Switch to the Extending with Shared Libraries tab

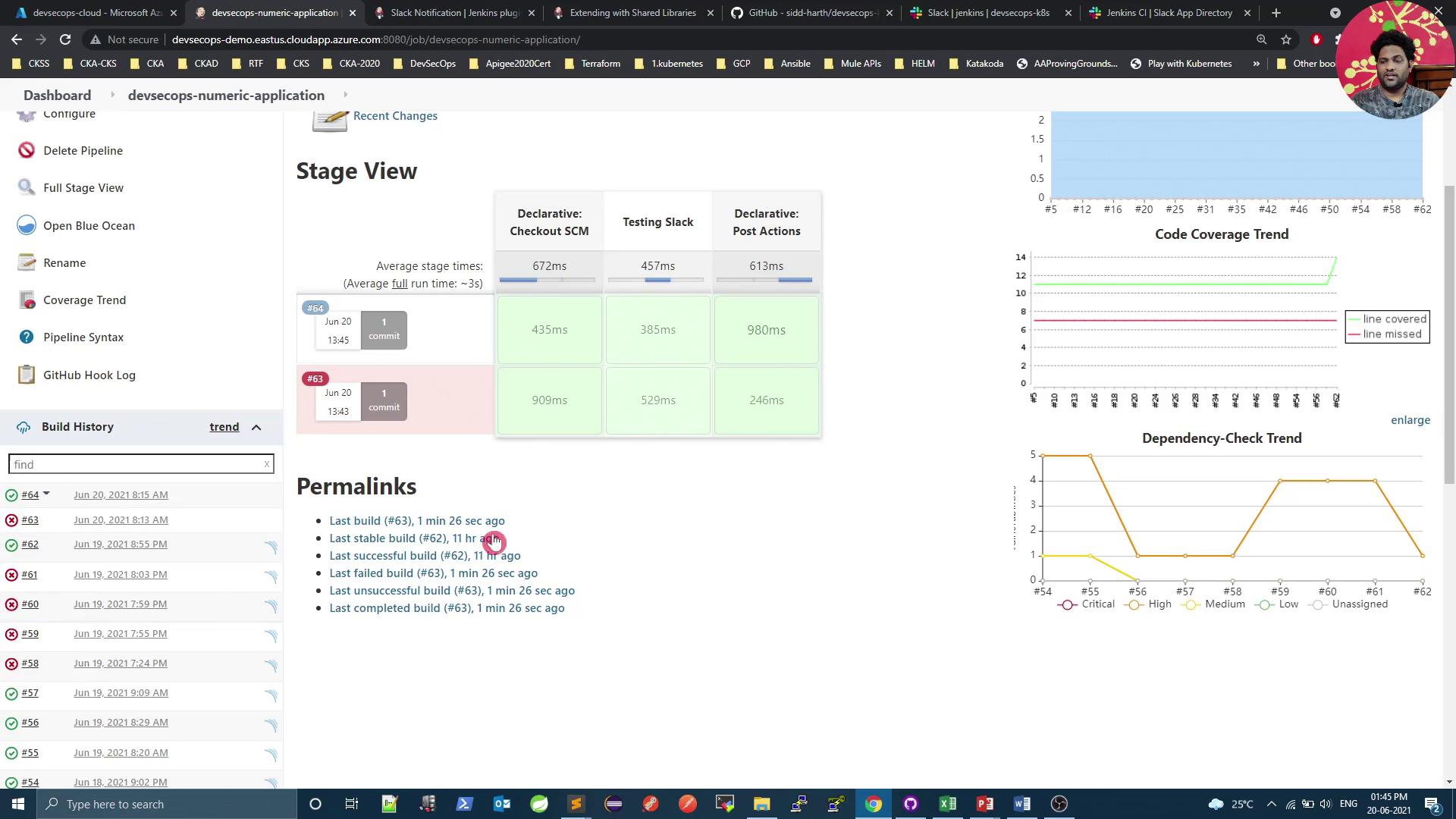632,13
